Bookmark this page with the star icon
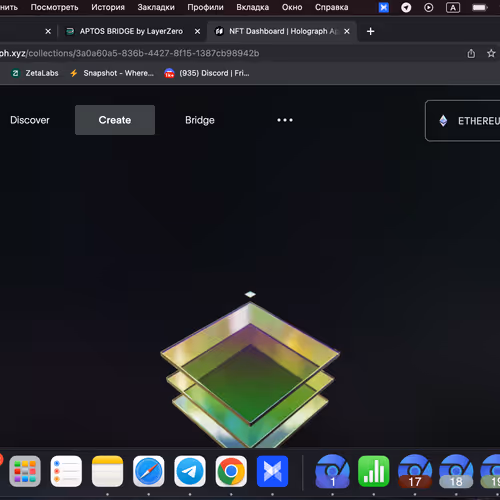Viewport: 500px width, 500px height. pos(491,53)
